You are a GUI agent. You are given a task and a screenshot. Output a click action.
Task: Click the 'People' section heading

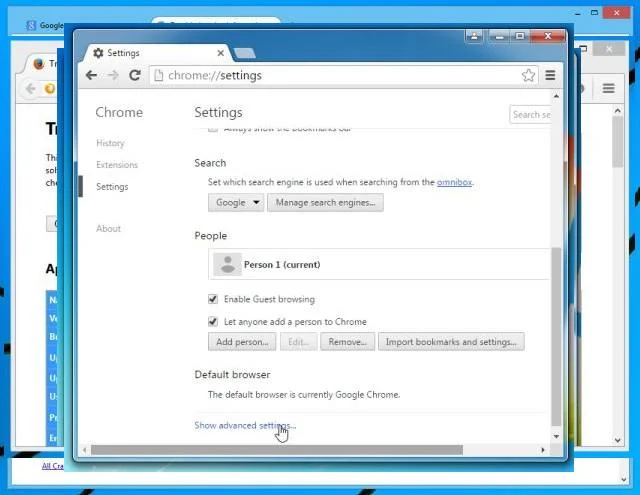coord(211,236)
